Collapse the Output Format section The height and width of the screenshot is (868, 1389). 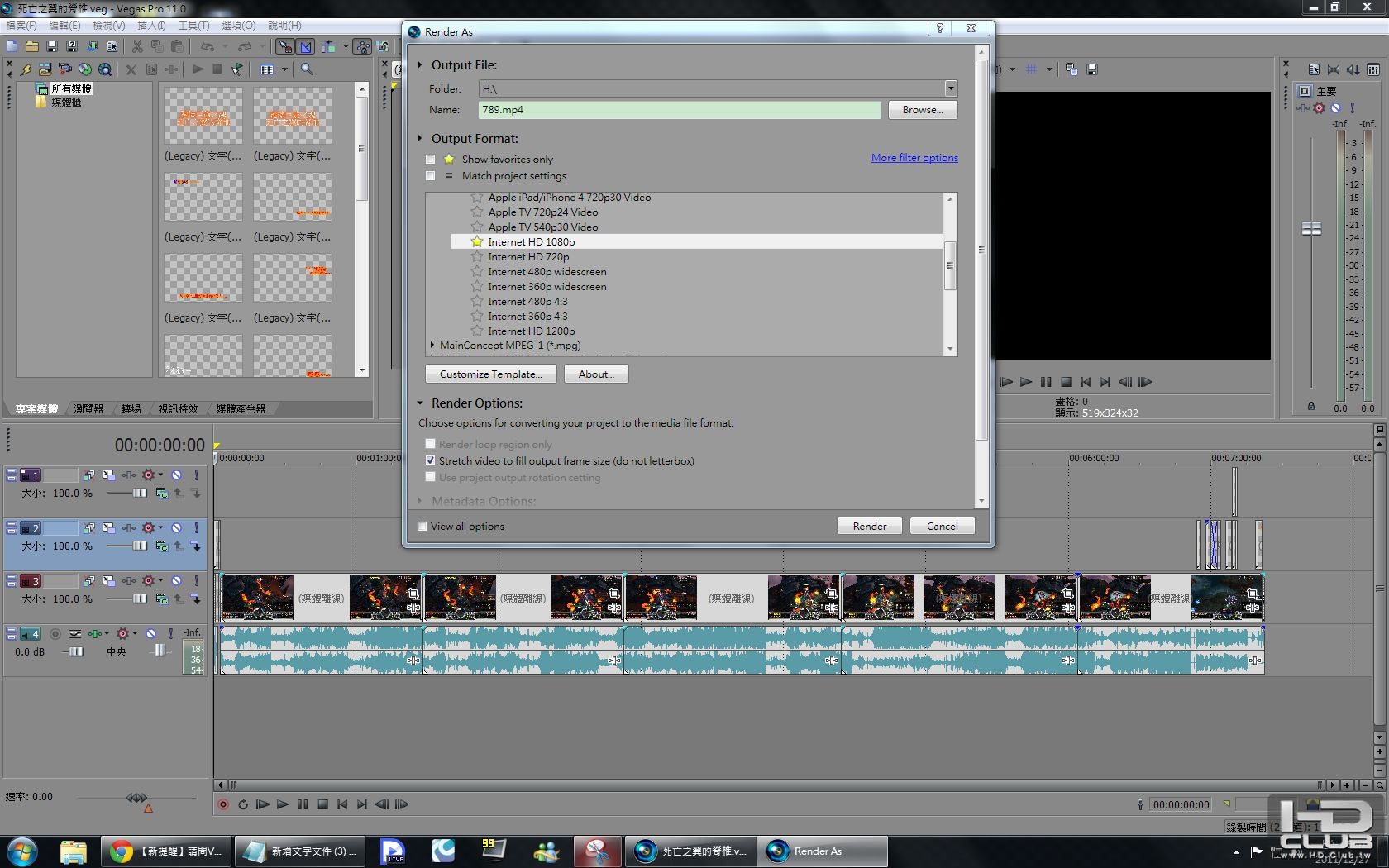[420, 138]
